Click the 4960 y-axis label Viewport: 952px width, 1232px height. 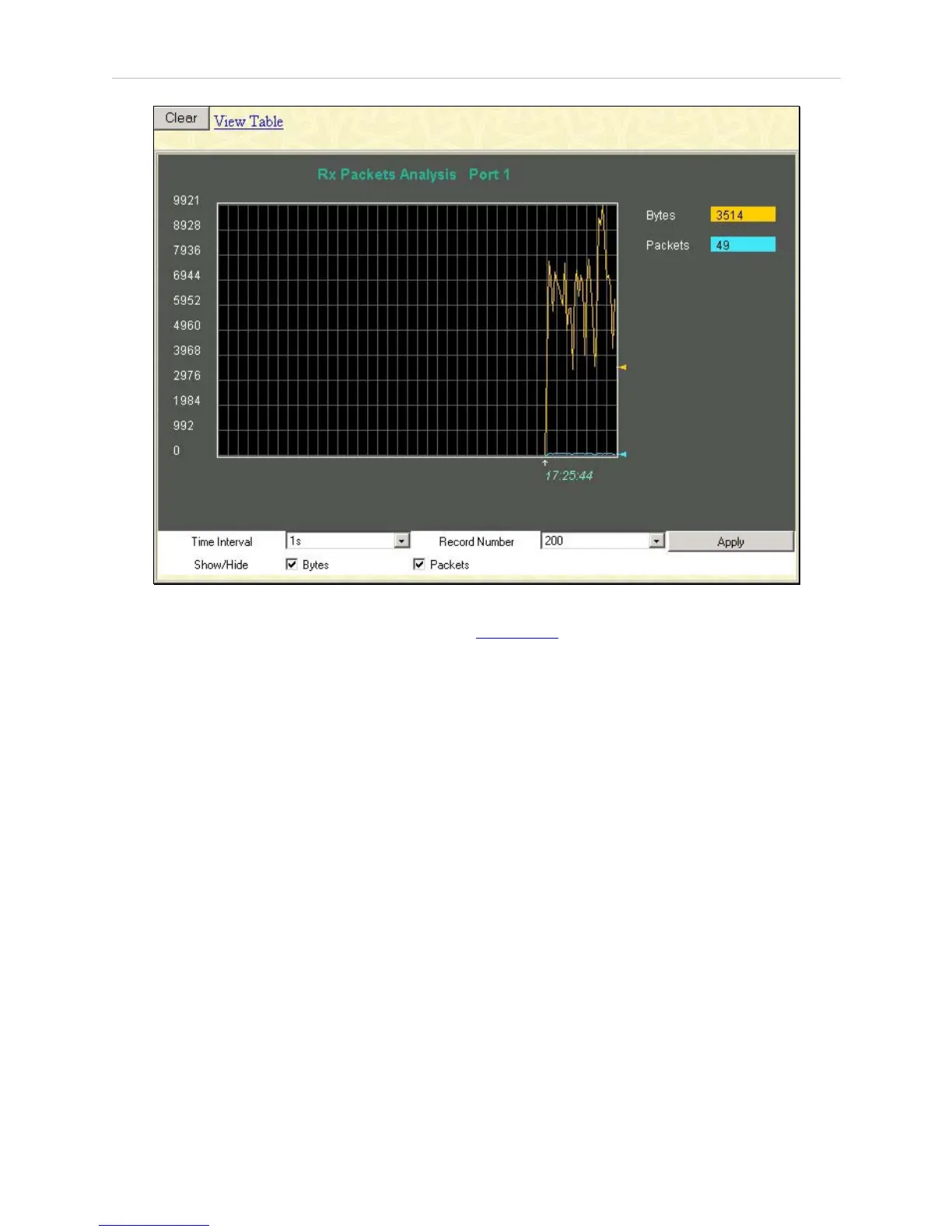(x=187, y=326)
